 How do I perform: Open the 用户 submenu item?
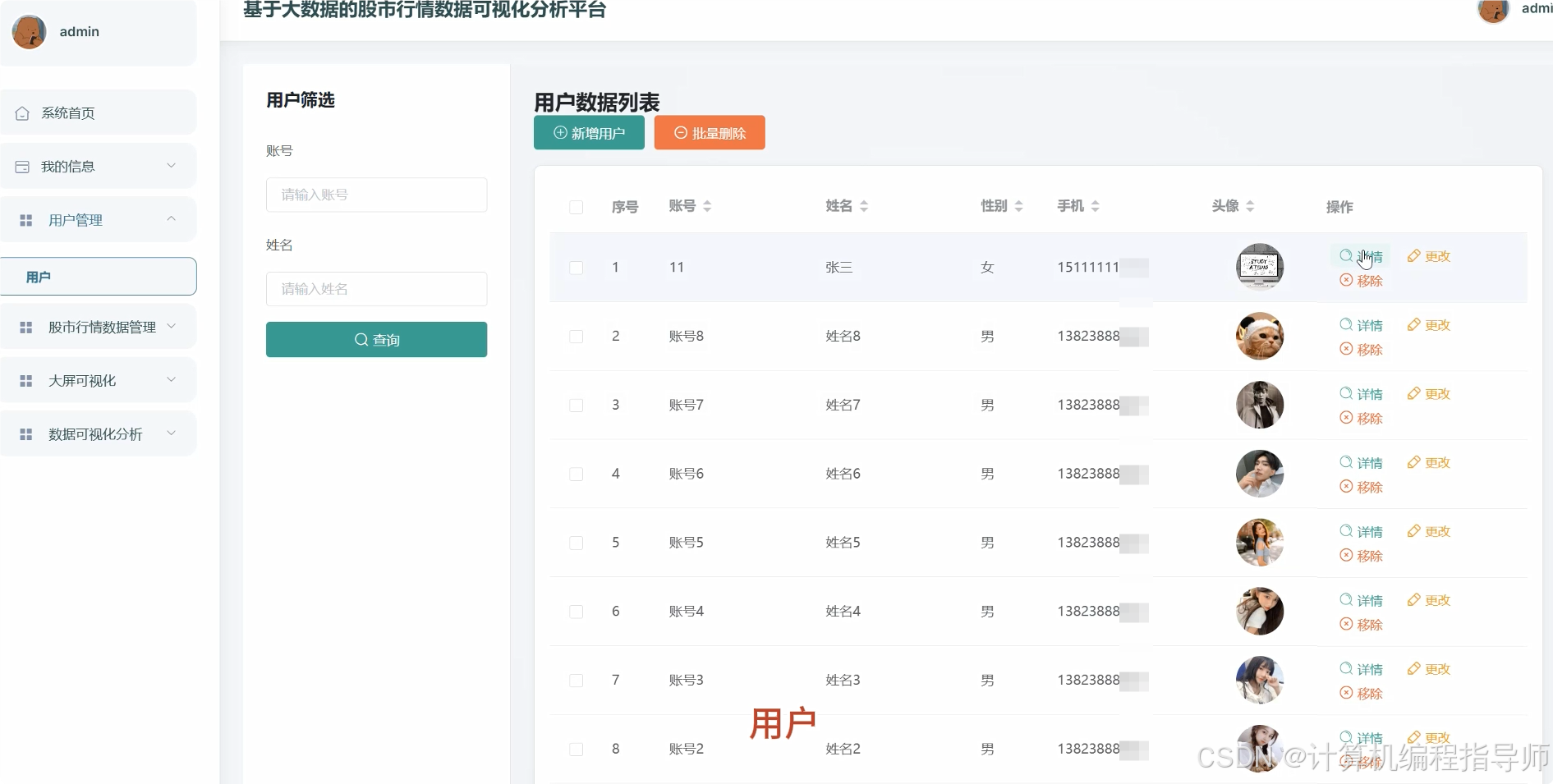click(x=38, y=277)
